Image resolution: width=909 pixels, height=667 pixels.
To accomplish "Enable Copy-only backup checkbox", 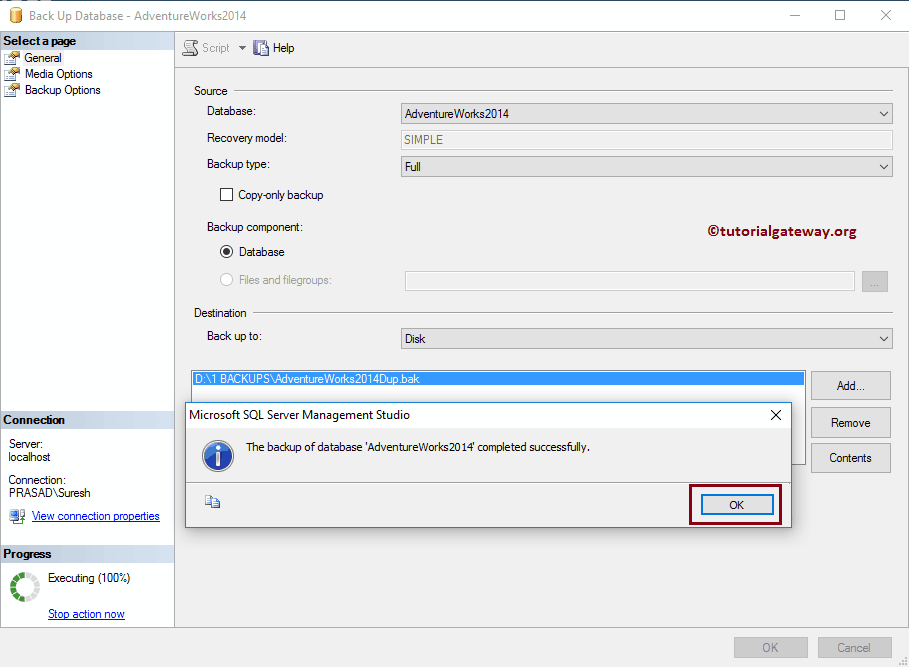I will tap(226, 195).
